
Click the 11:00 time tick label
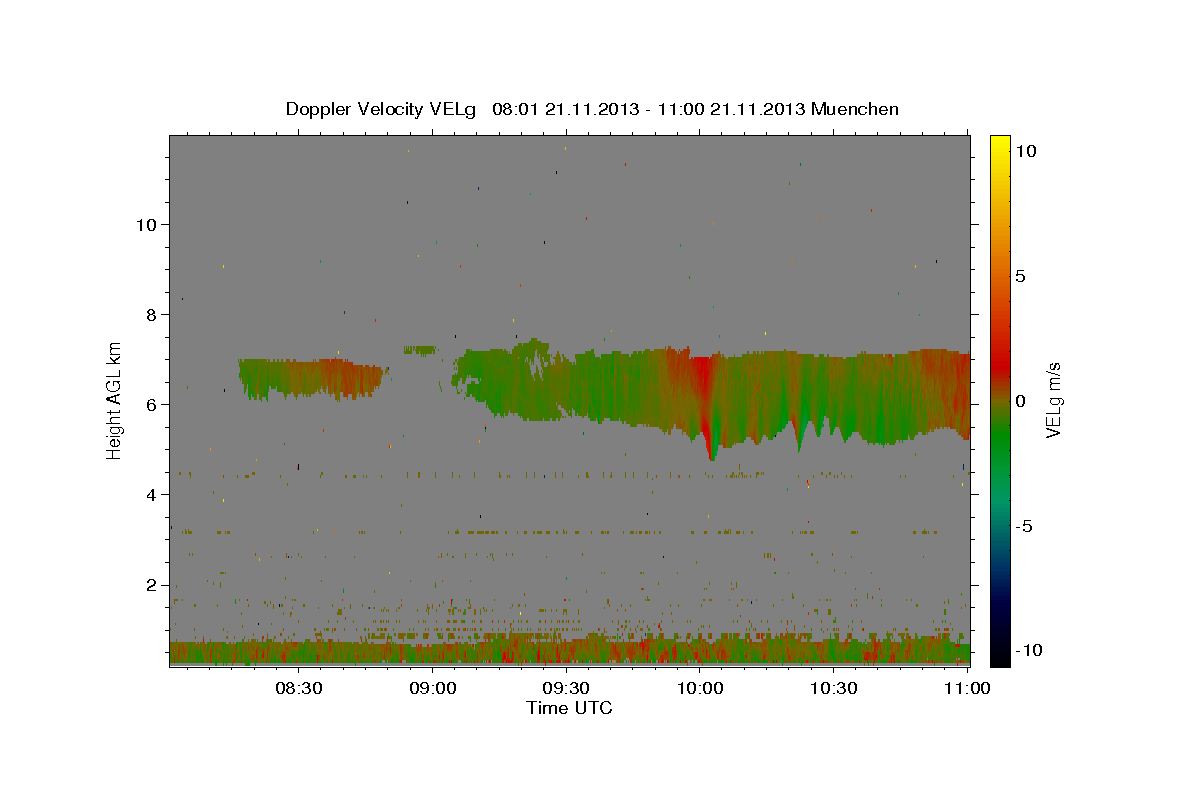coord(966,688)
